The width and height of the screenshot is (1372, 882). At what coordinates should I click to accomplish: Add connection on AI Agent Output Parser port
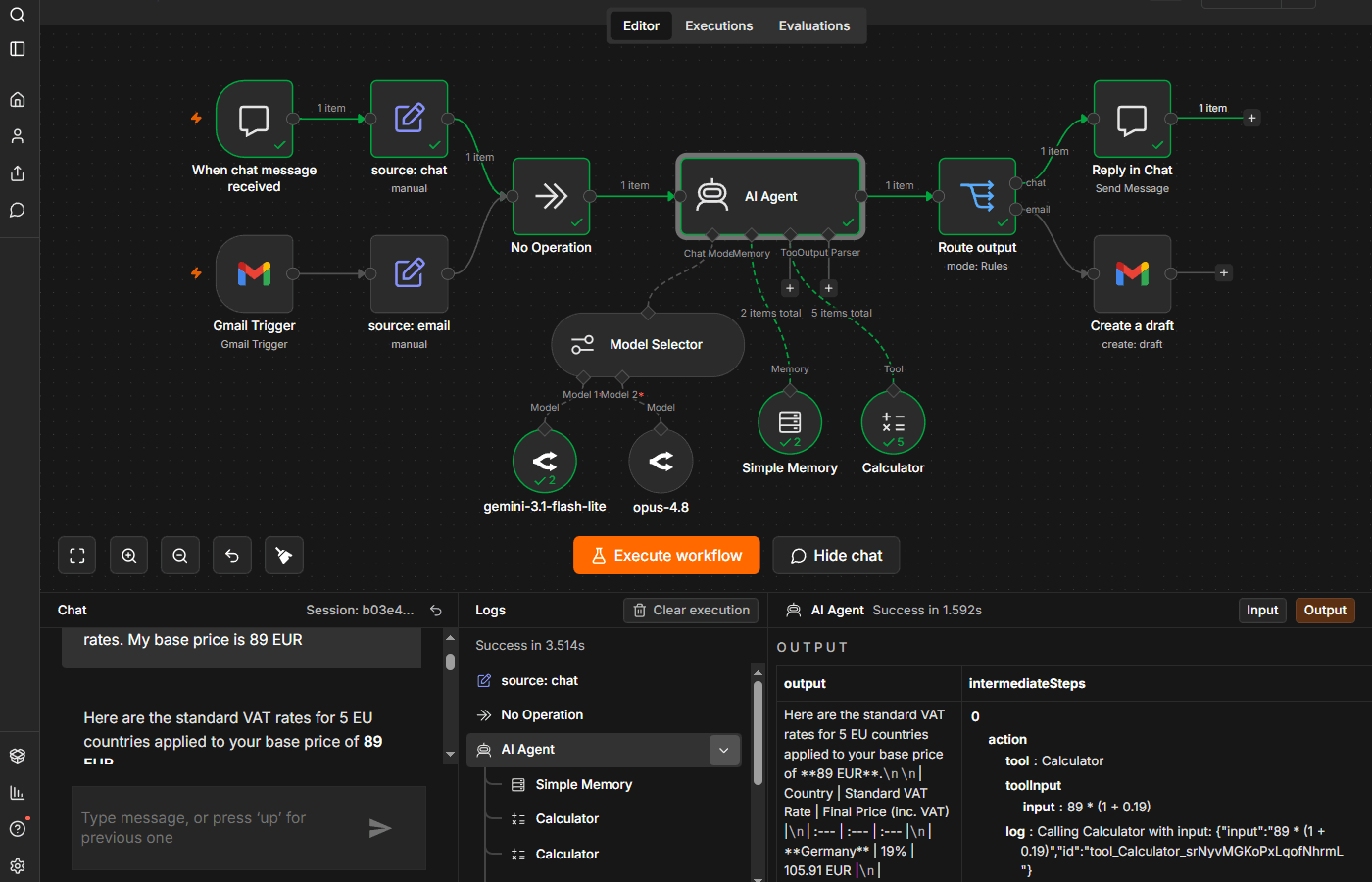coord(829,288)
